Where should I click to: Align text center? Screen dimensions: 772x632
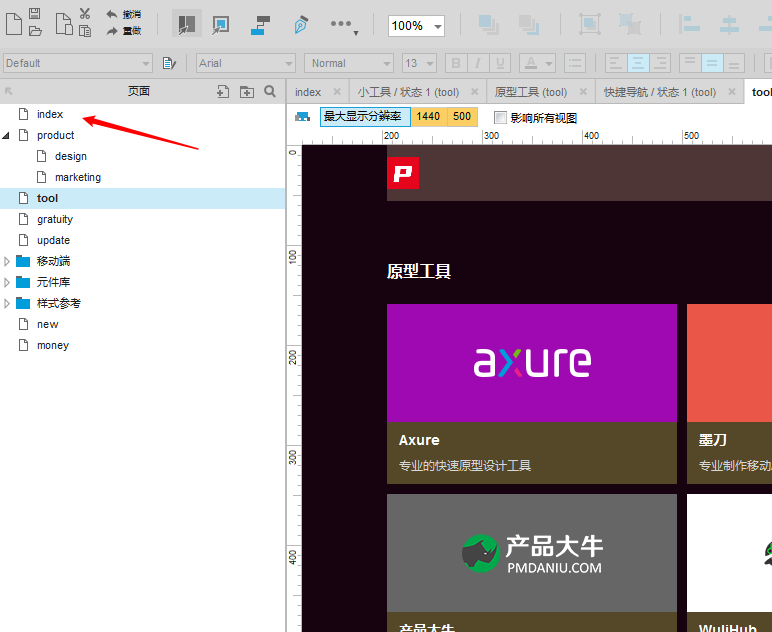click(x=638, y=63)
